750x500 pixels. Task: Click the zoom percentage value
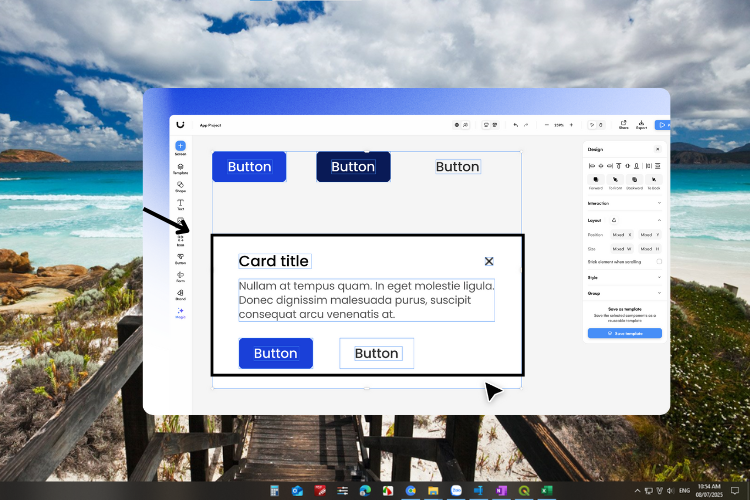[x=559, y=125]
